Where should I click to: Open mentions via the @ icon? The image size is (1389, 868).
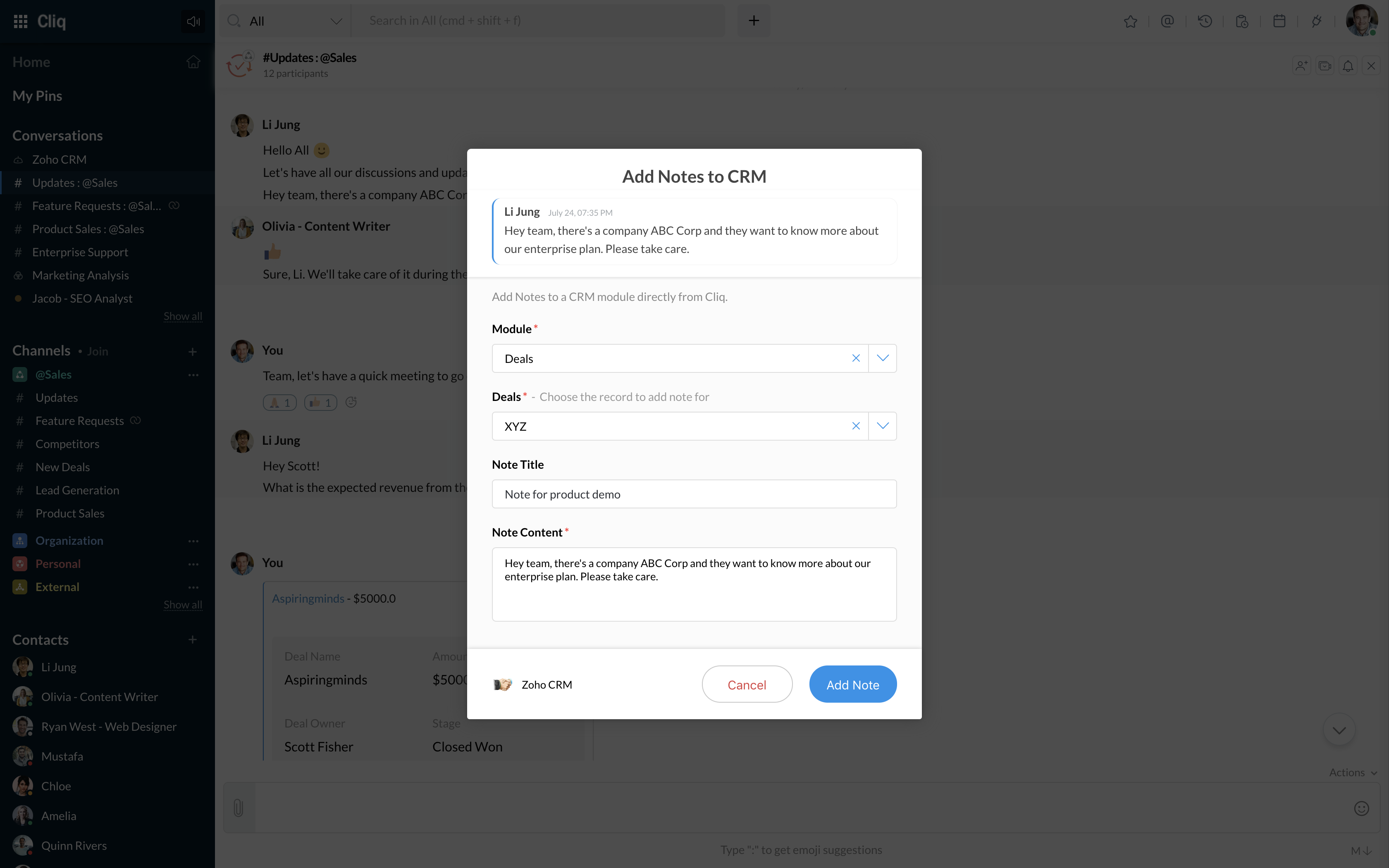point(1167,21)
